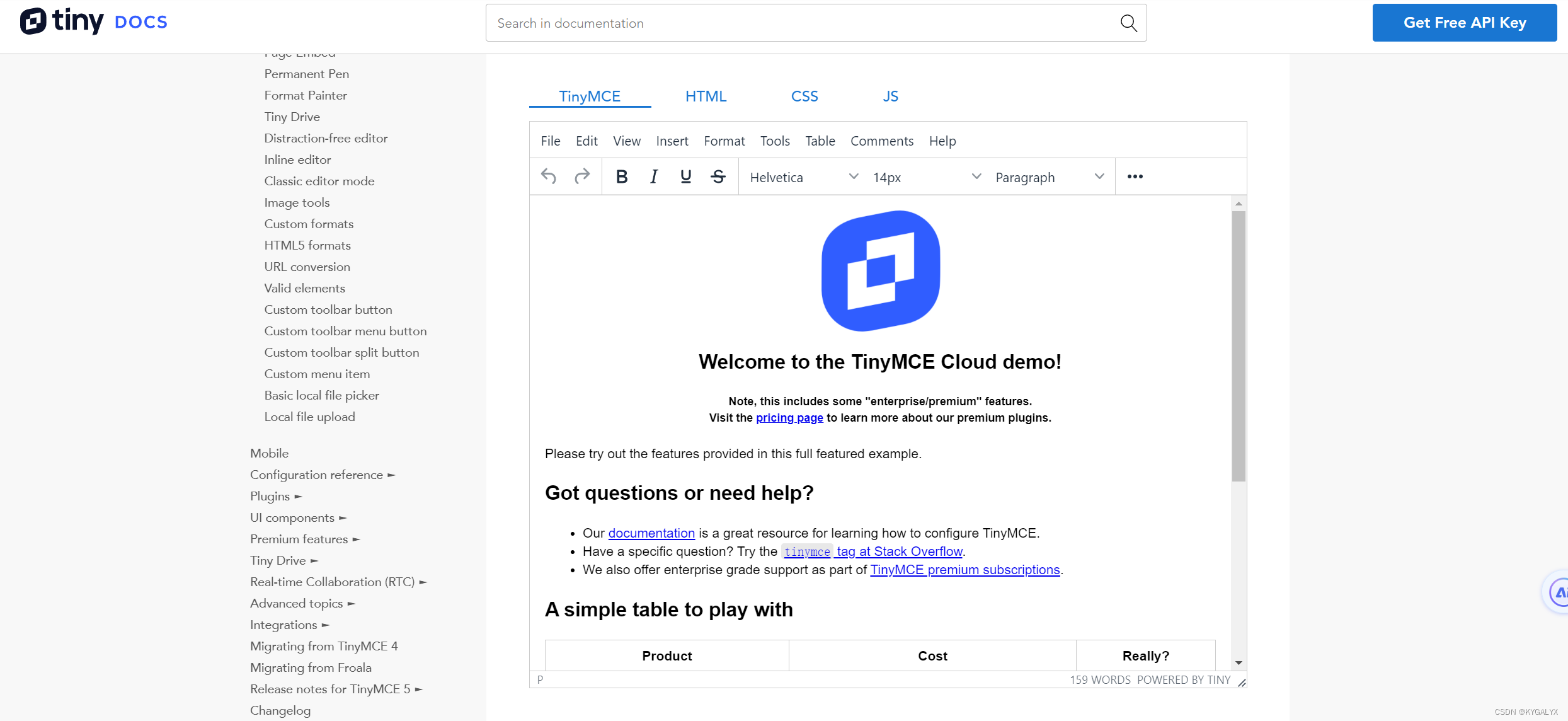Click the TinyMCE logo image in editor
Screen dimensions: 1568x721
point(880,270)
